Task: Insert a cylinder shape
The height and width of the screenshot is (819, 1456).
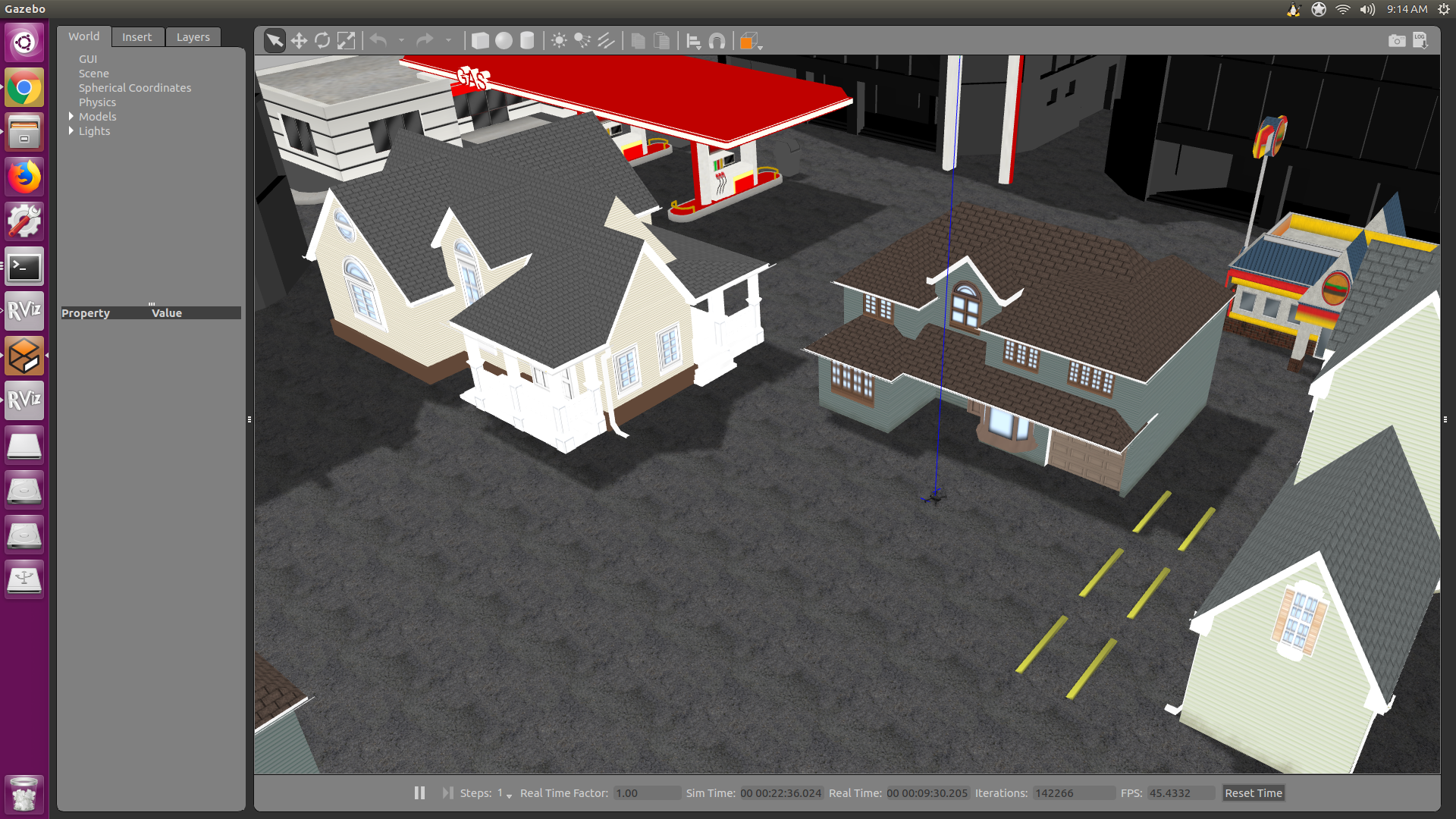Action: 527,41
